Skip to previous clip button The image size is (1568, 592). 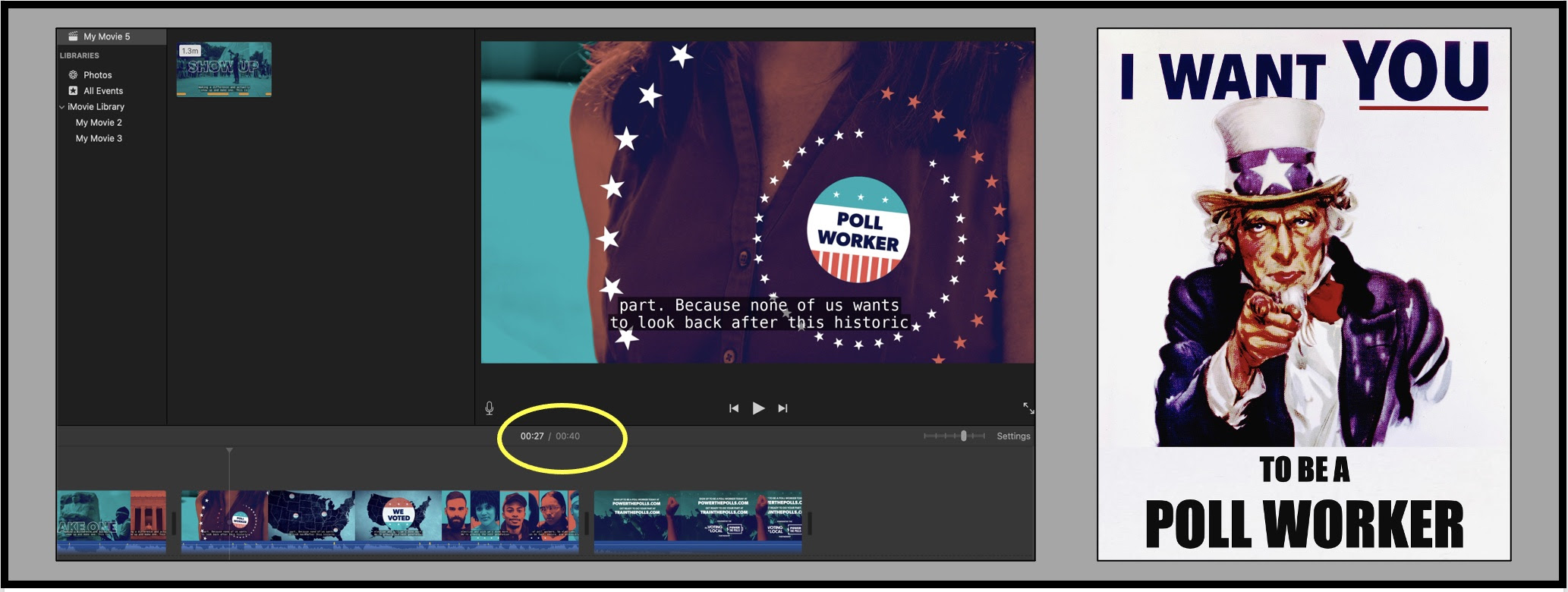tap(734, 408)
